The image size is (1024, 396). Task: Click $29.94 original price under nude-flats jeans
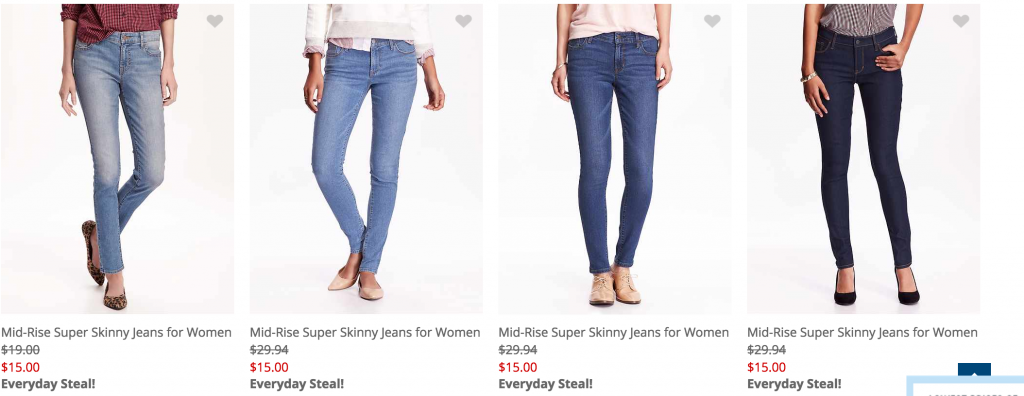(269, 350)
